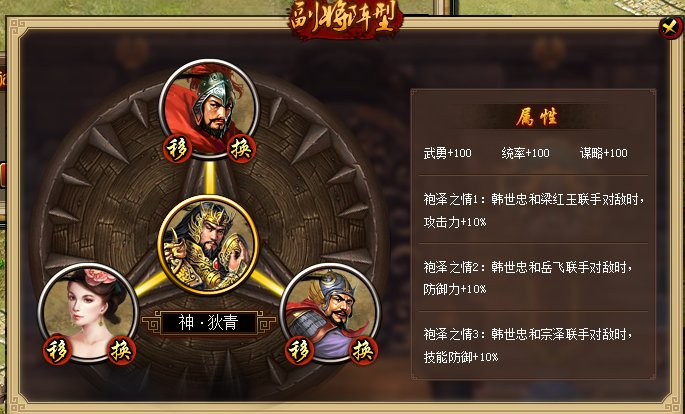Click the 神·狄青 name label
The width and height of the screenshot is (685, 414).
[x=209, y=324]
